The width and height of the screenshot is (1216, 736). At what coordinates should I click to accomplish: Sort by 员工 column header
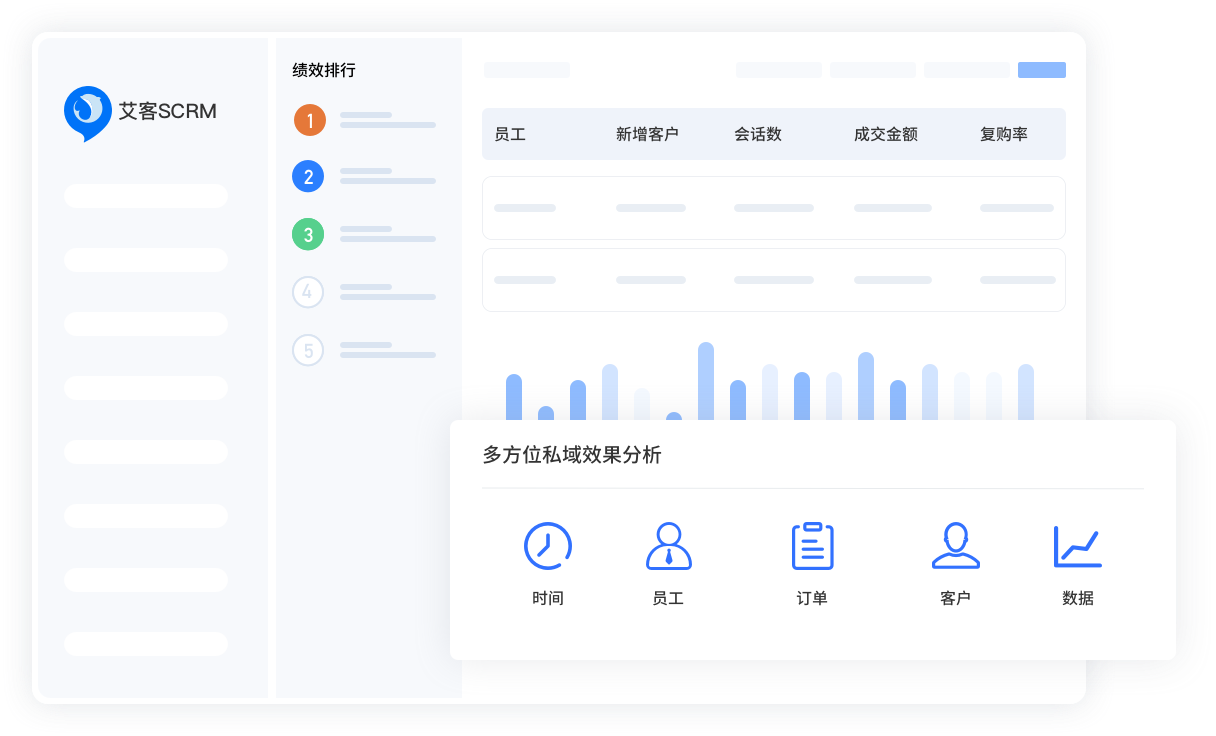510,134
